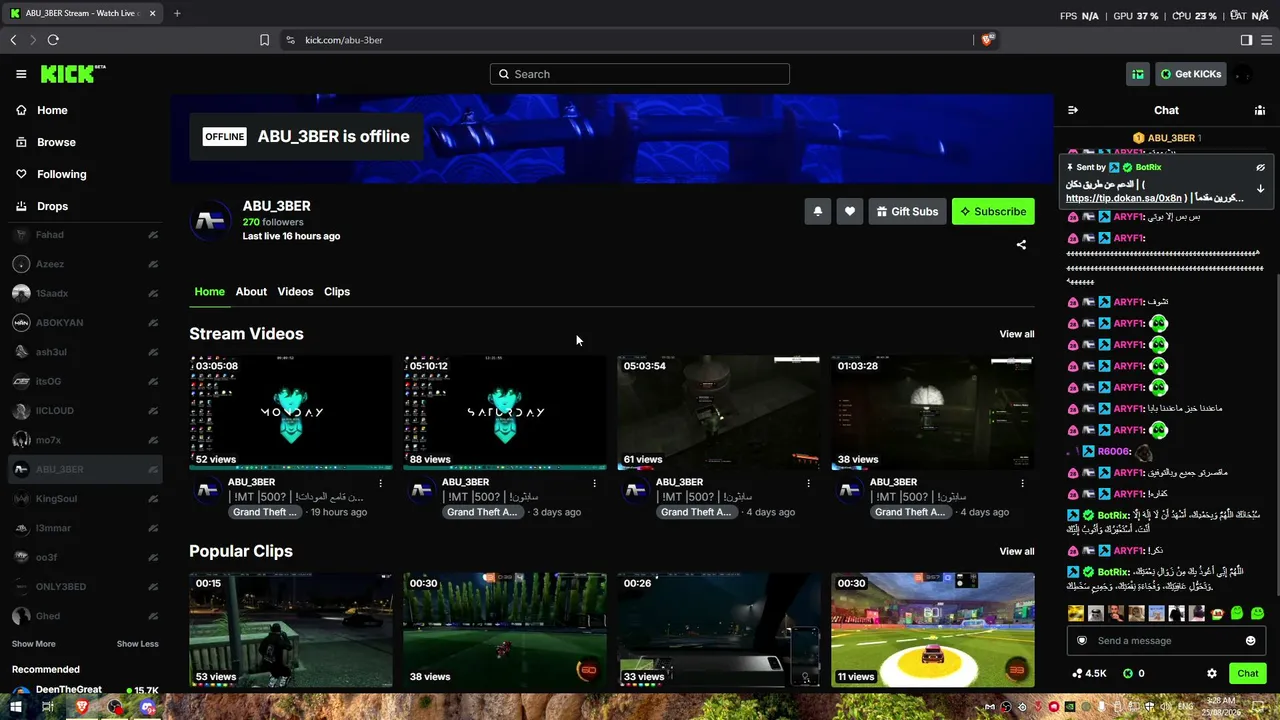
Task: Bookmark this page
Action: tap(264, 40)
